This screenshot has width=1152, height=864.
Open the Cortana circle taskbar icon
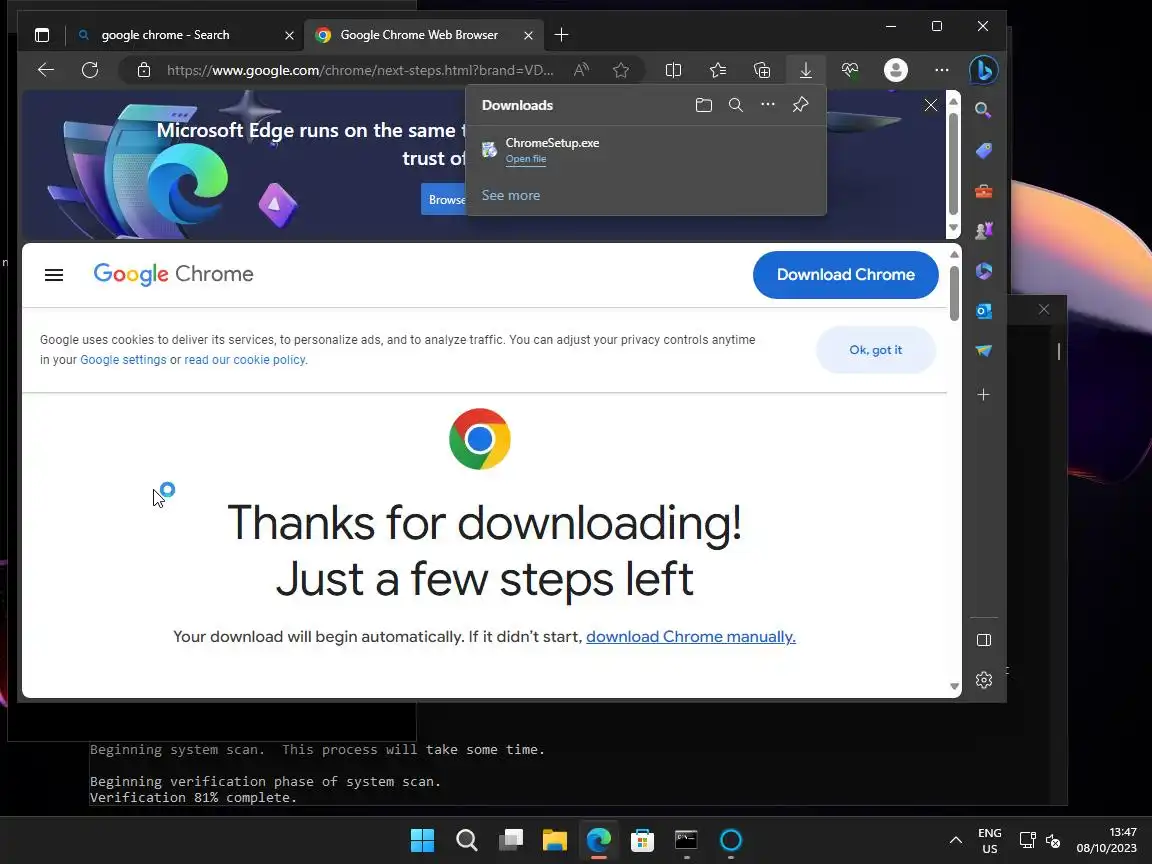730,840
